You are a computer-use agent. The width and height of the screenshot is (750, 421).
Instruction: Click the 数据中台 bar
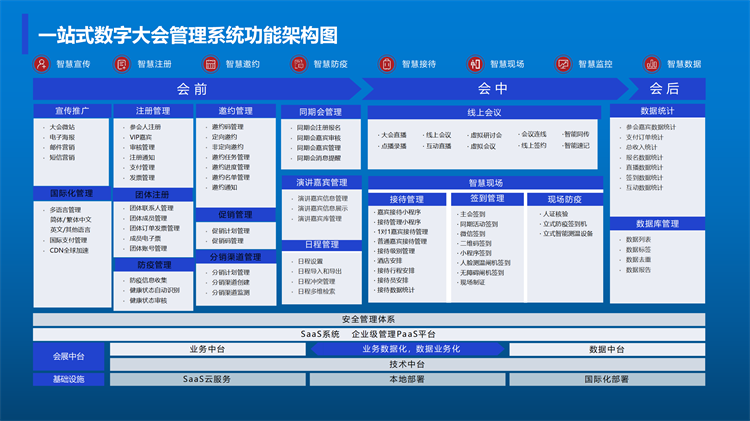point(607,349)
